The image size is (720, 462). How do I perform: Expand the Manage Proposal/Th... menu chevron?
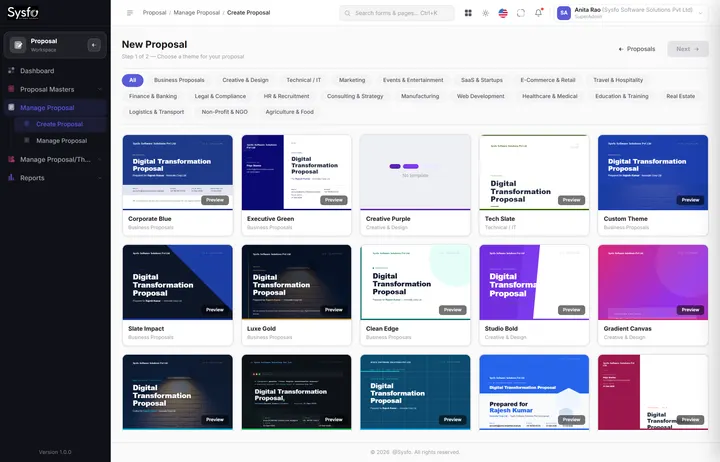click(100, 159)
